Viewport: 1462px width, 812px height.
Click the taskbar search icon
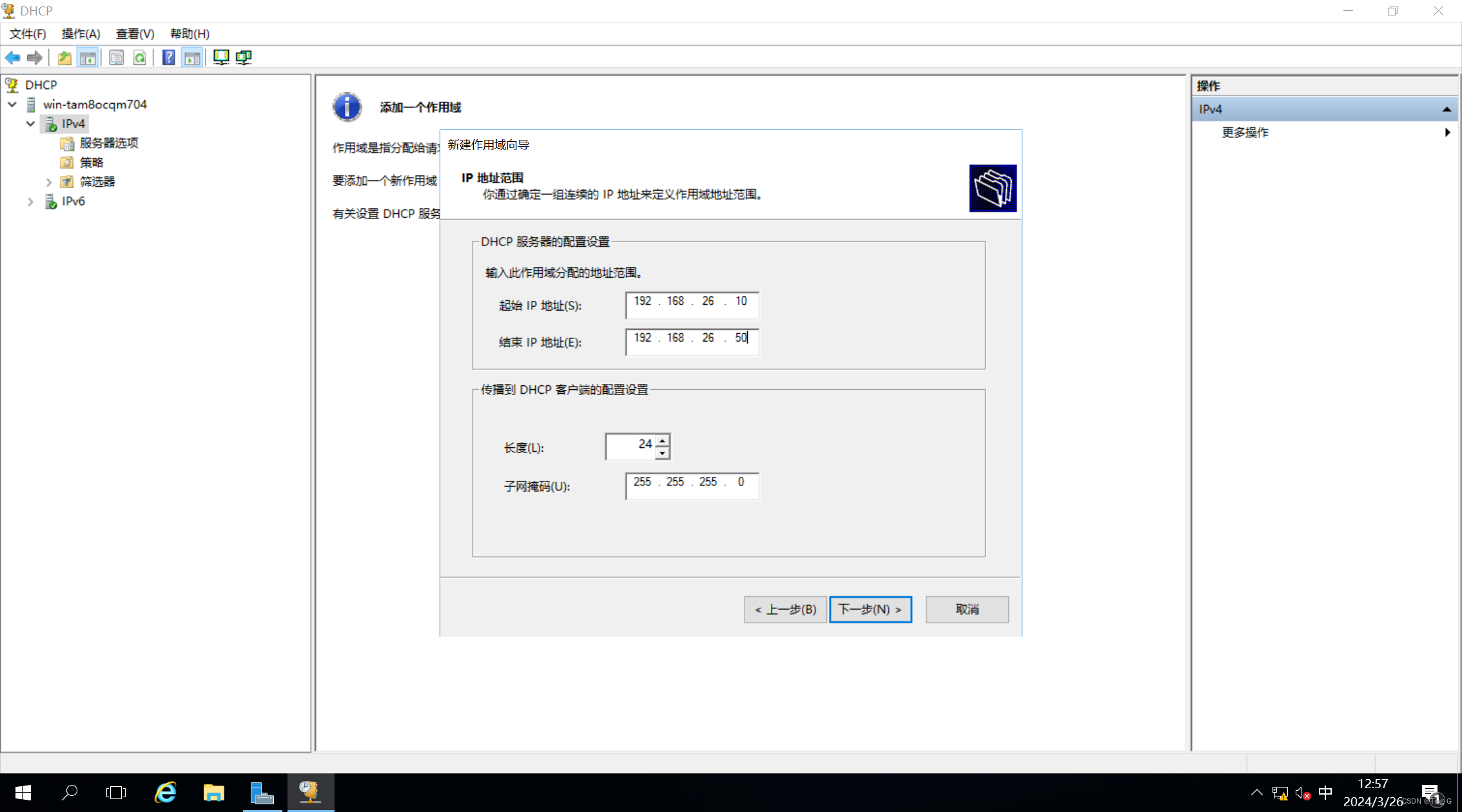tap(69, 793)
